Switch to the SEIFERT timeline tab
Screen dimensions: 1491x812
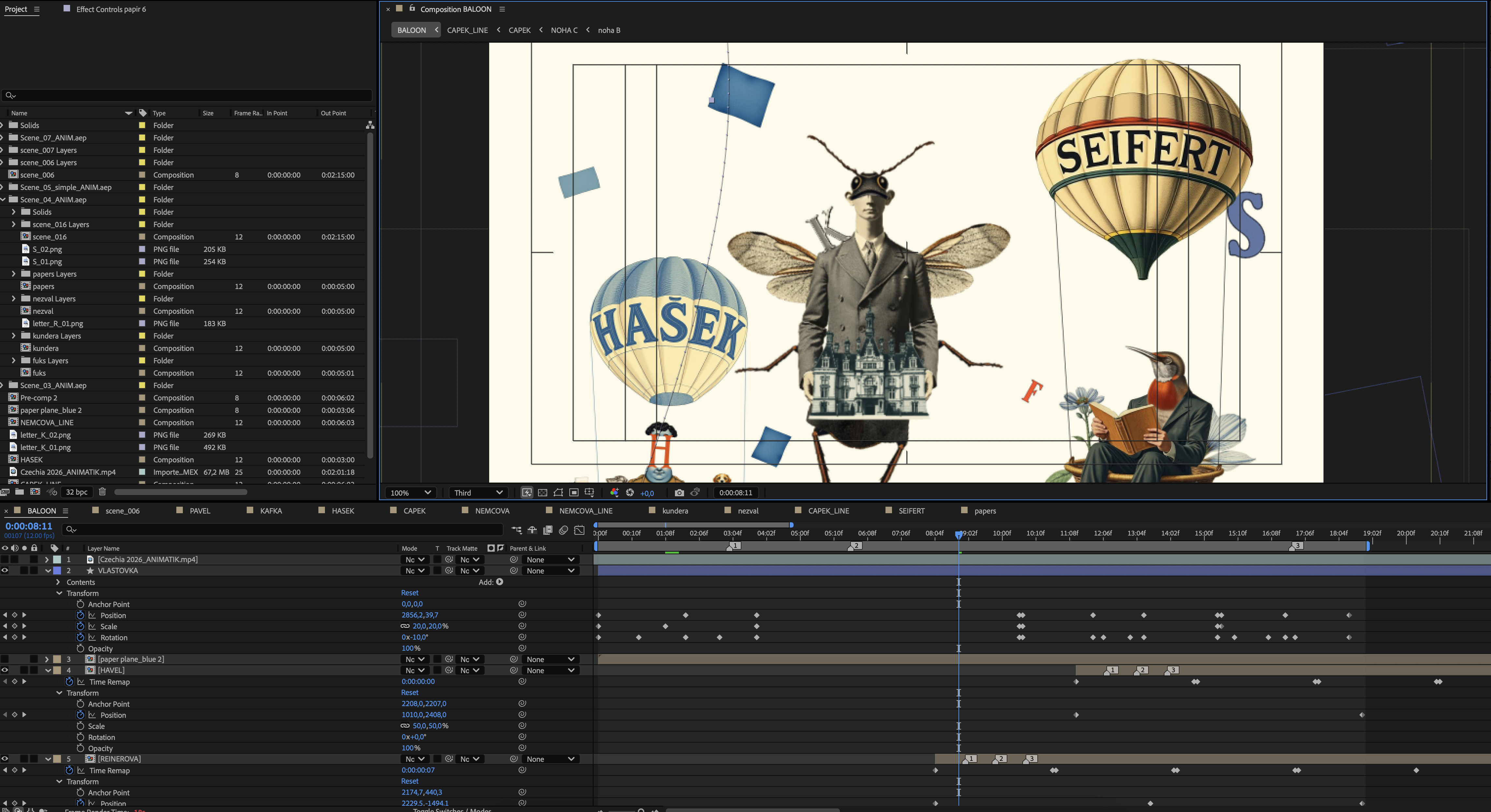(911, 511)
